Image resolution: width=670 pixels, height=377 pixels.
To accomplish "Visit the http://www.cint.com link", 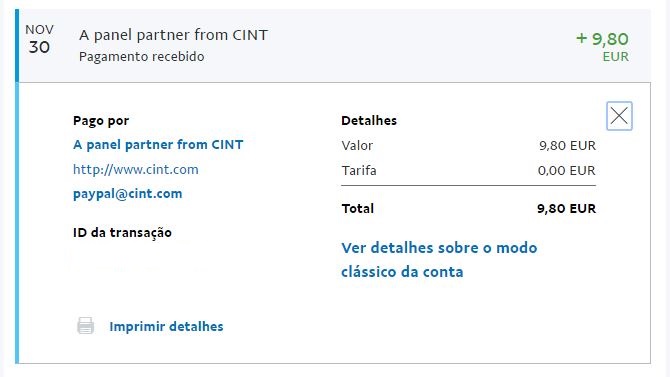I will pyautogui.click(x=136, y=169).
